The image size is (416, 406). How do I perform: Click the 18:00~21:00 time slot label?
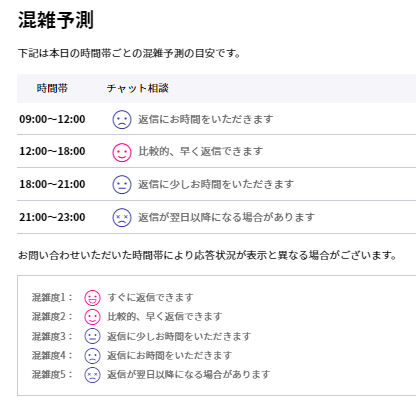tap(52, 184)
